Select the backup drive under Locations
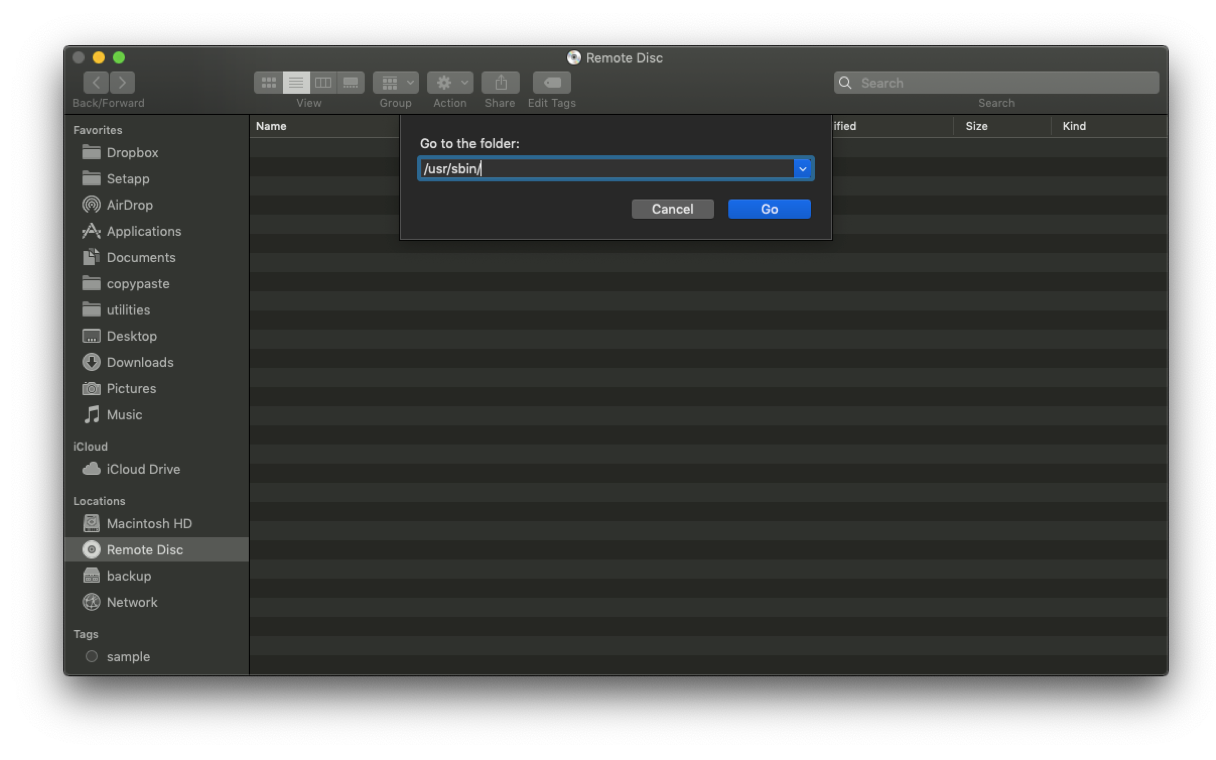Image resolution: width=1216 pixels, height=760 pixels. coord(156,576)
